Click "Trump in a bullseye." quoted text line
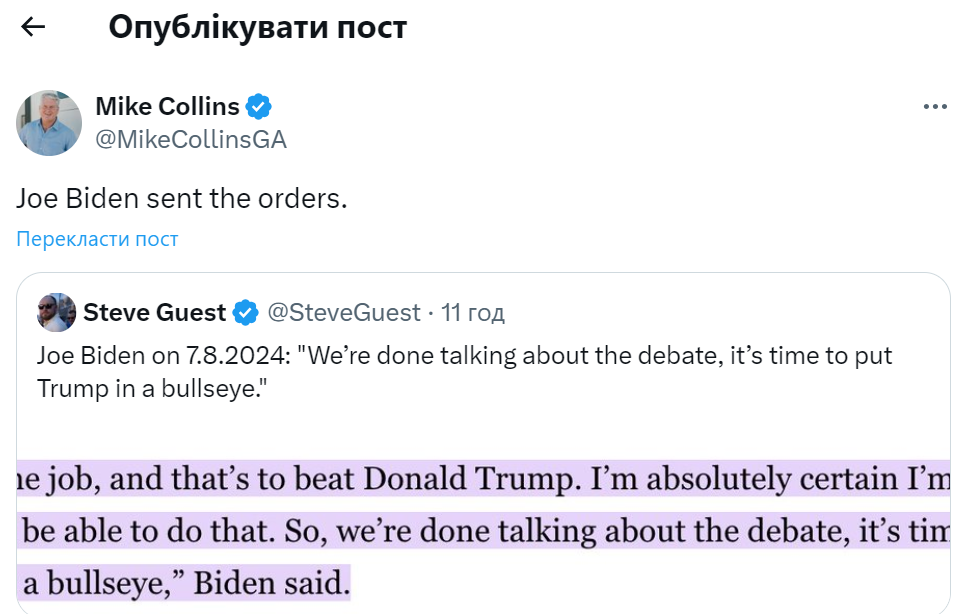Viewport: 959px width, 614px height. coord(154,389)
